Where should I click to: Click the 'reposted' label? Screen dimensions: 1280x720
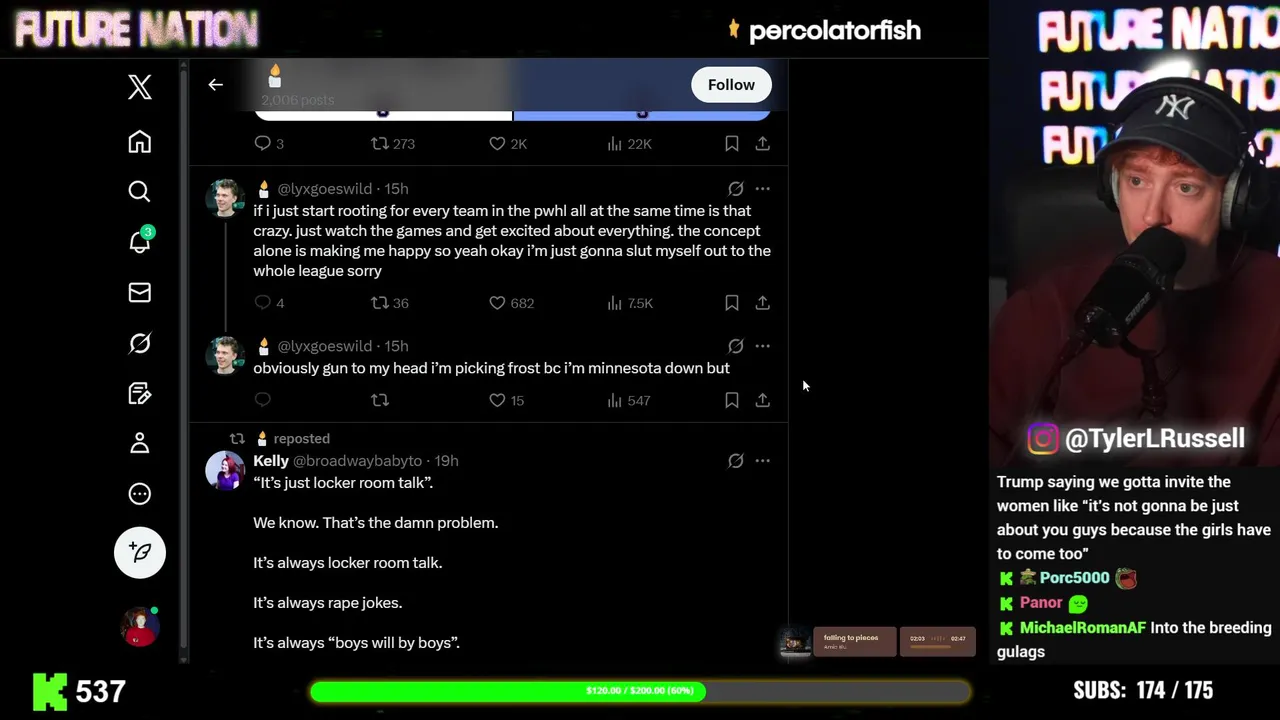click(x=301, y=439)
